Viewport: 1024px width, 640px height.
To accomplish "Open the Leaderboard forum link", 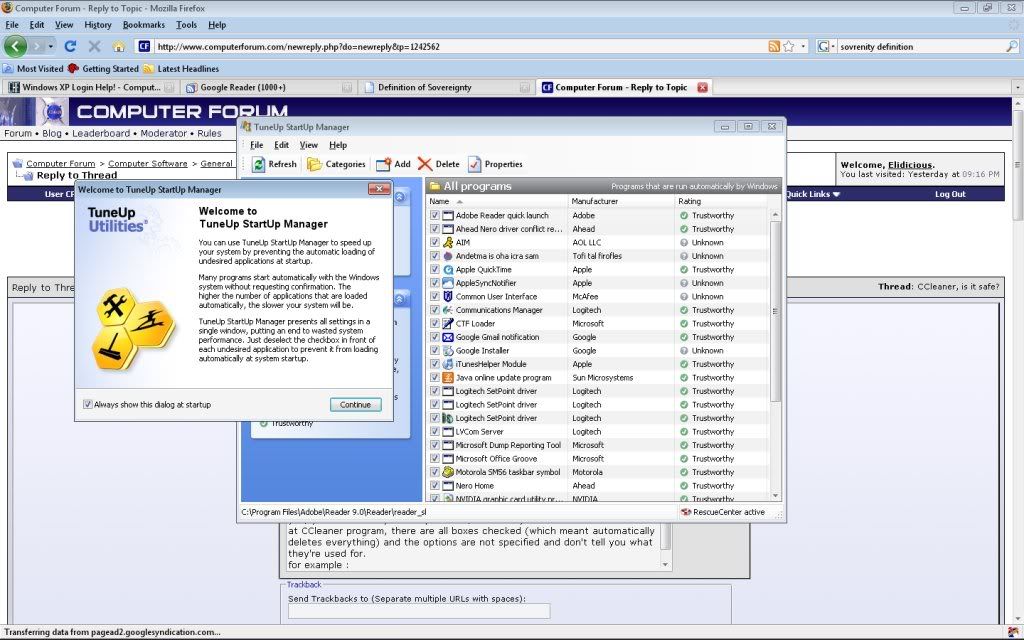I will pyautogui.click(x=101, y=133).
